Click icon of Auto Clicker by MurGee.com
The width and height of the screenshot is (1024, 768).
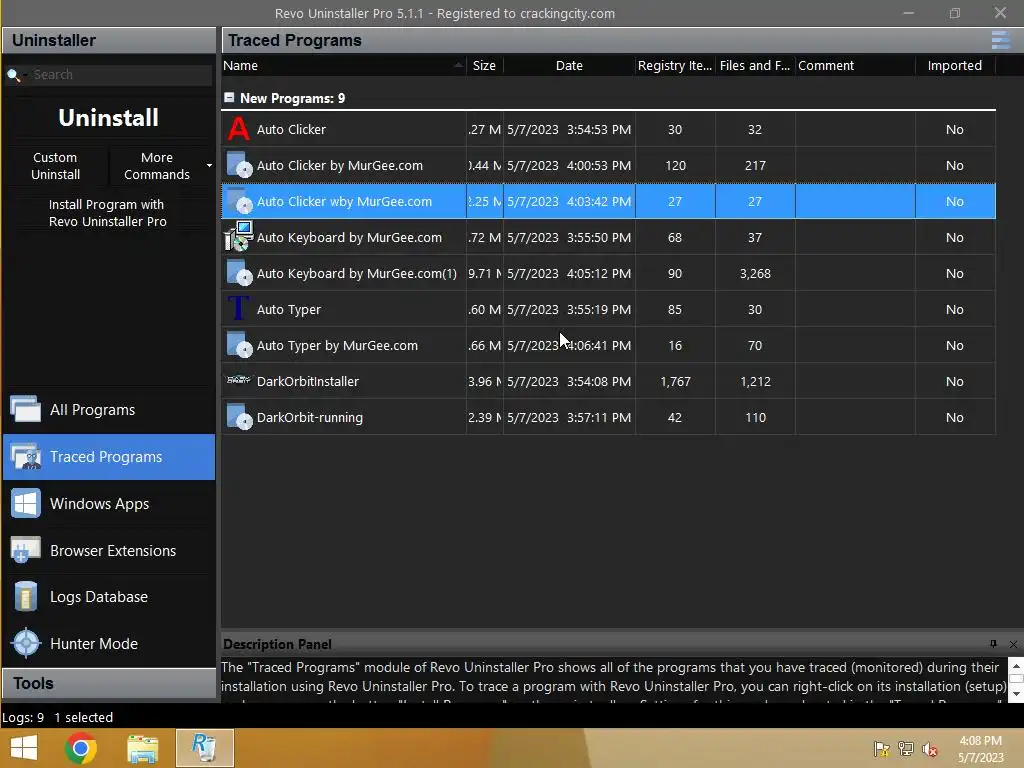239,165
